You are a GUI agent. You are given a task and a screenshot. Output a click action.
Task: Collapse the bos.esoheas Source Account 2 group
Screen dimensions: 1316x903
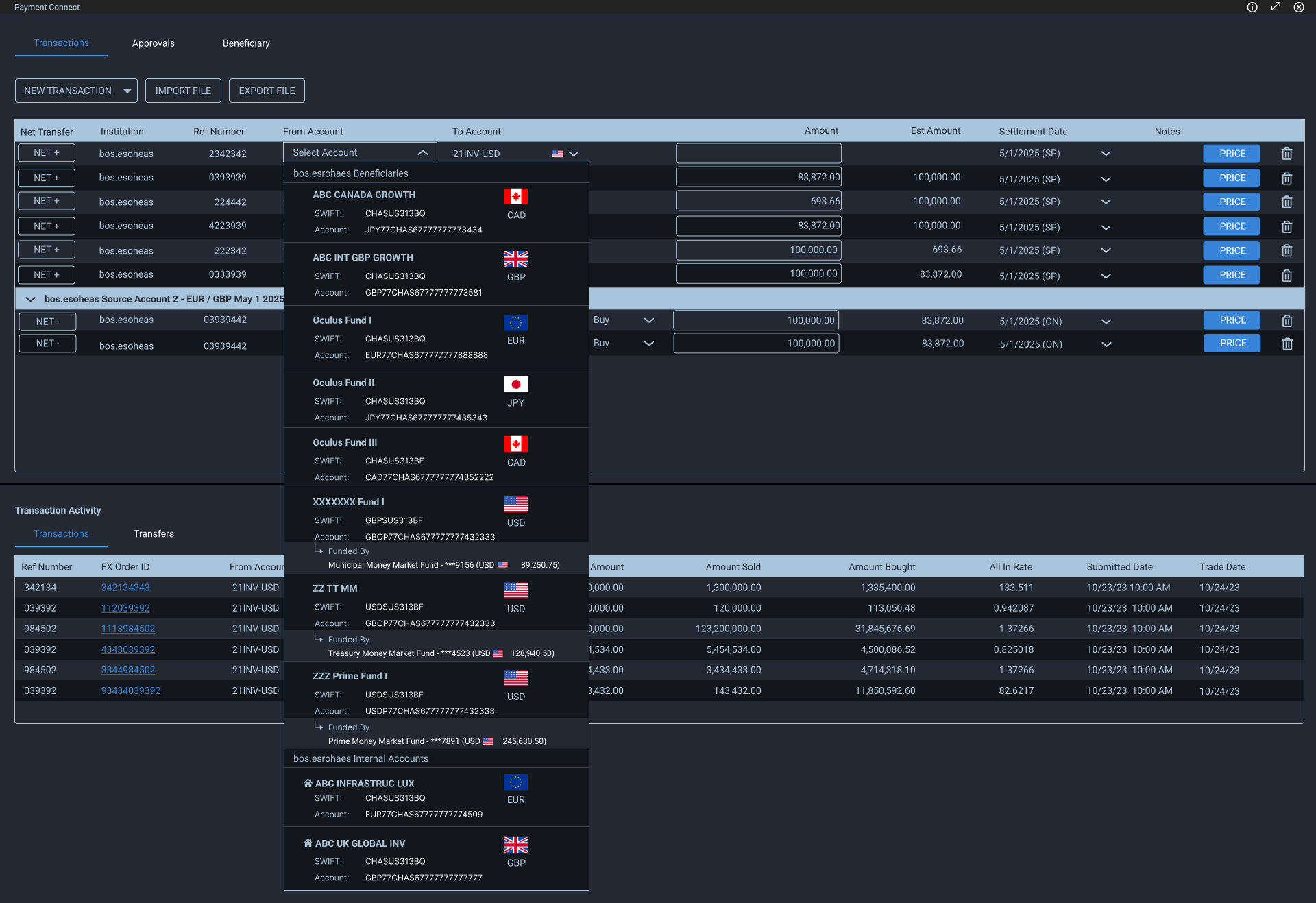(x=29, y=299)
